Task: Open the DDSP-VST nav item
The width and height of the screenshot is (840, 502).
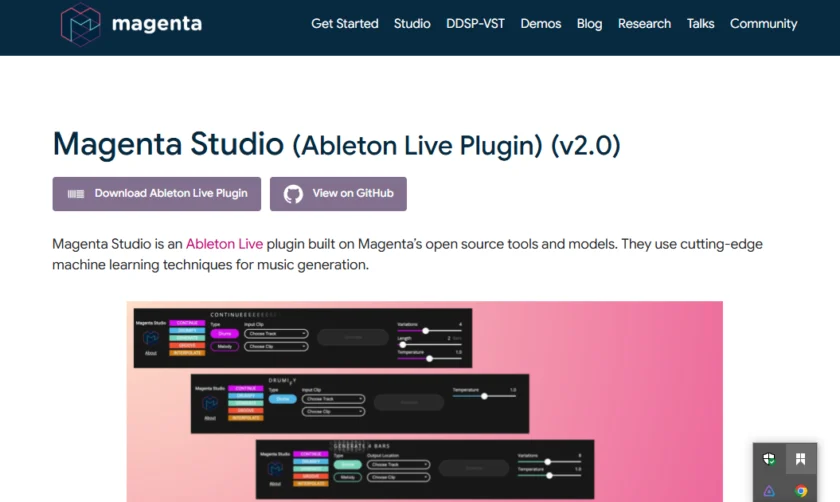Action: tap(475, 24)
